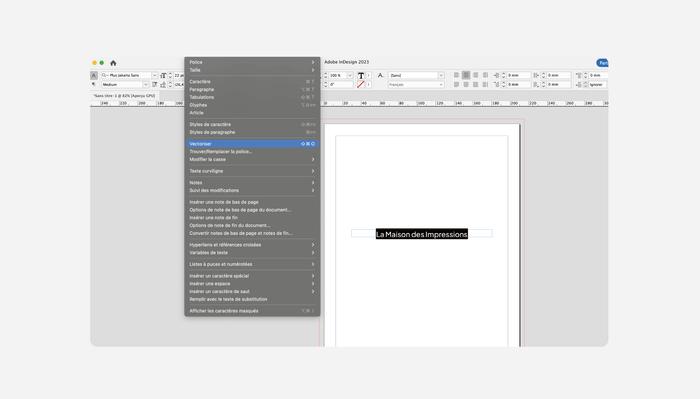Expand the Police submenu

[252, 62]
